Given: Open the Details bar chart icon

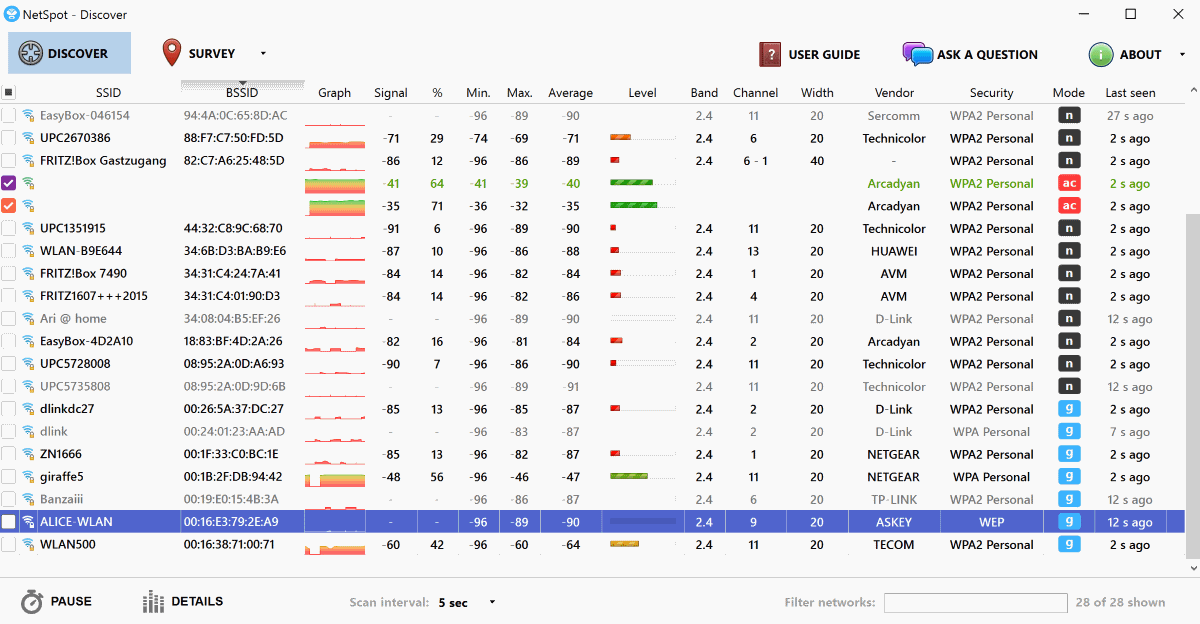Looking at the screenshot, I should pyautogui.click(x=153, y=602).
